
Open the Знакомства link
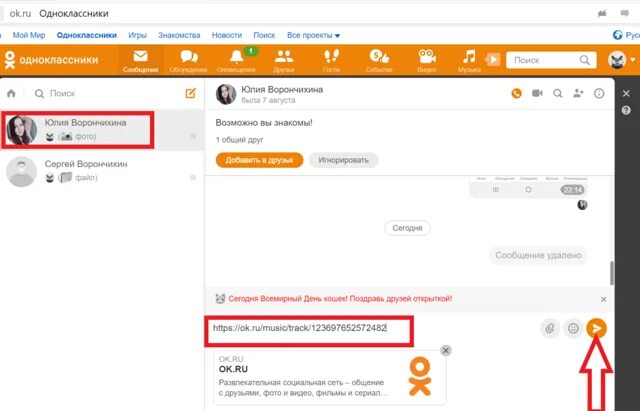pyautogui.click(x=179, y=35)
